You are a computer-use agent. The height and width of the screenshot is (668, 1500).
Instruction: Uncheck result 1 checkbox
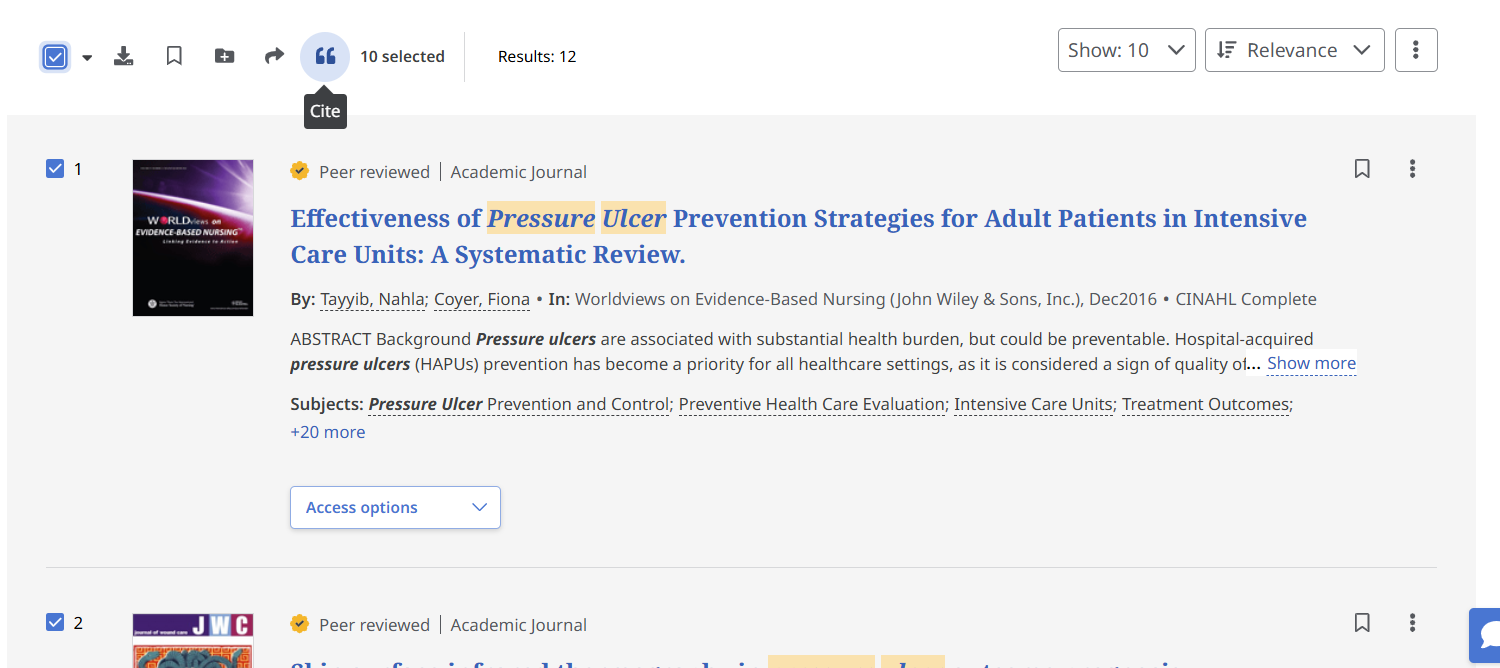coord(55,169)
